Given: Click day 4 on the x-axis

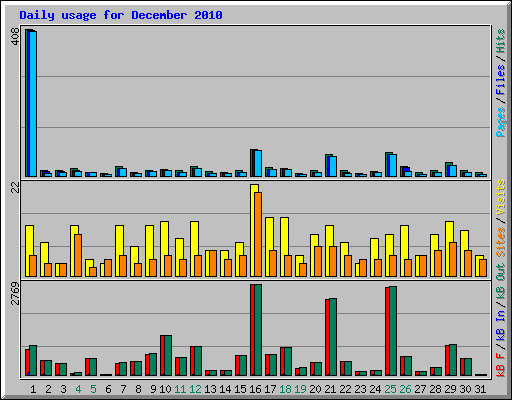Looking at the screenshot, I should coord(78,389).
